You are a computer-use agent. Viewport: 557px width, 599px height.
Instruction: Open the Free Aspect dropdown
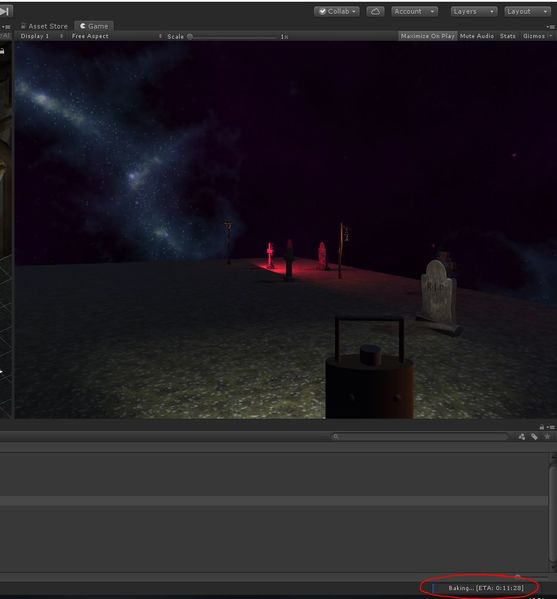pos(117,36)
